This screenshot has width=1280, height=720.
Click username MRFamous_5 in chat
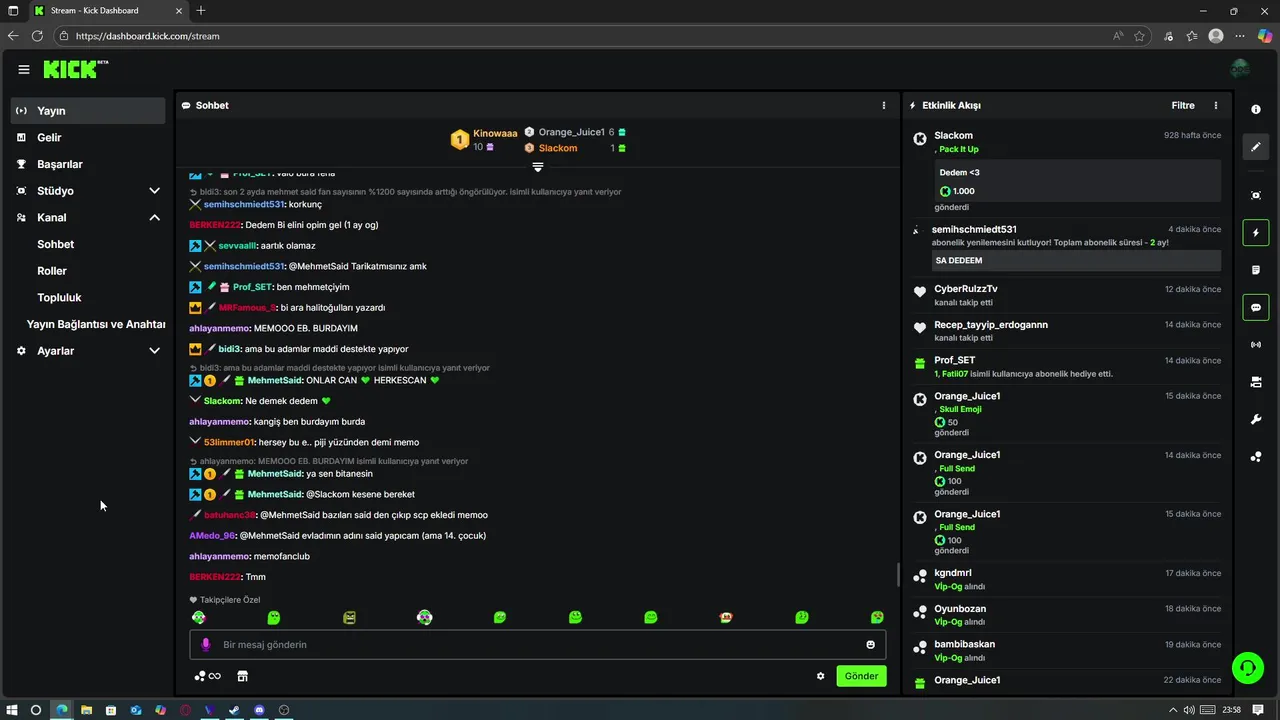[x=247, y=308]
